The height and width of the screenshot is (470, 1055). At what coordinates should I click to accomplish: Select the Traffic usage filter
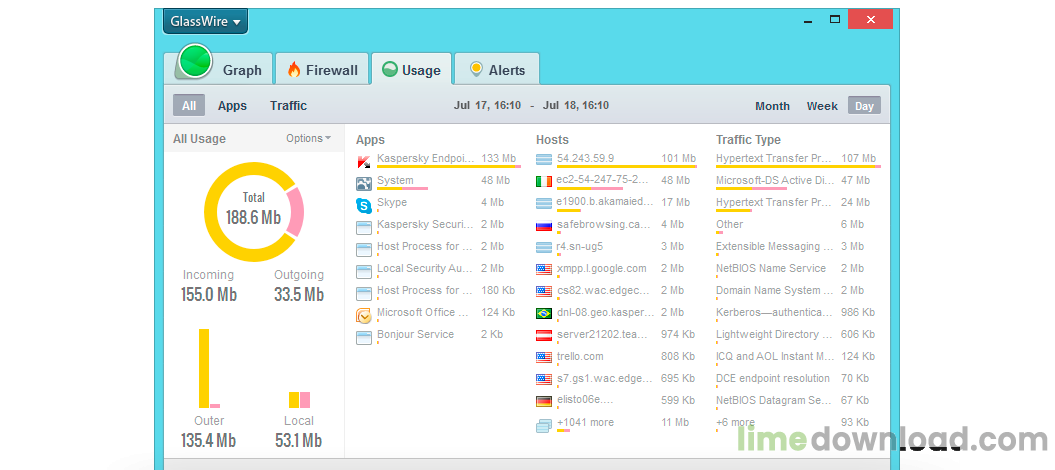coord(289,106)
